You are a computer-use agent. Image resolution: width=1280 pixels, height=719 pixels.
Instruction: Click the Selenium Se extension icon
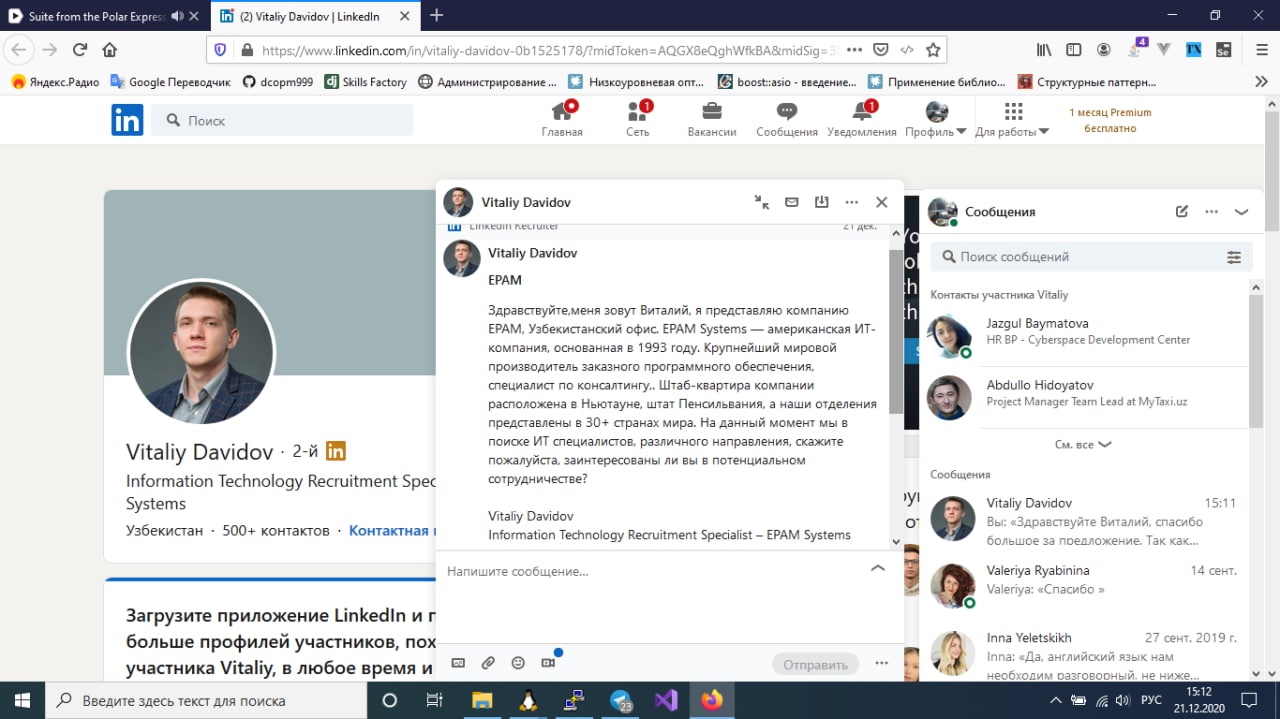pos(1223,49)
